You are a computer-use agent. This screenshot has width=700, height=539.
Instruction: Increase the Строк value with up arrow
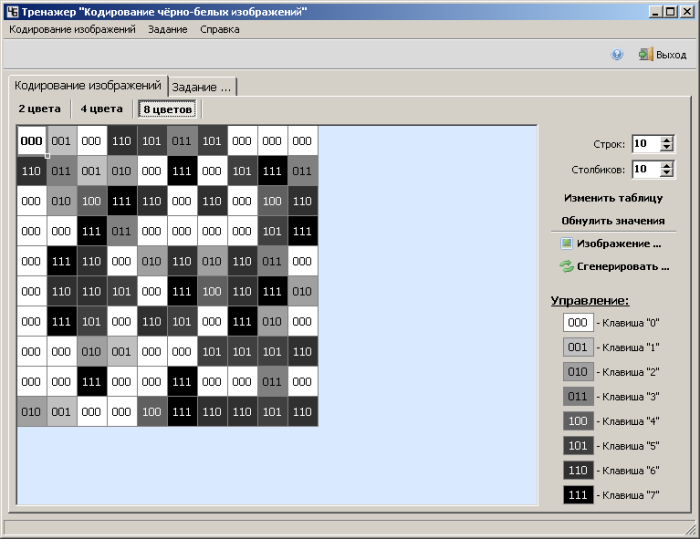[x=667, y=140]
